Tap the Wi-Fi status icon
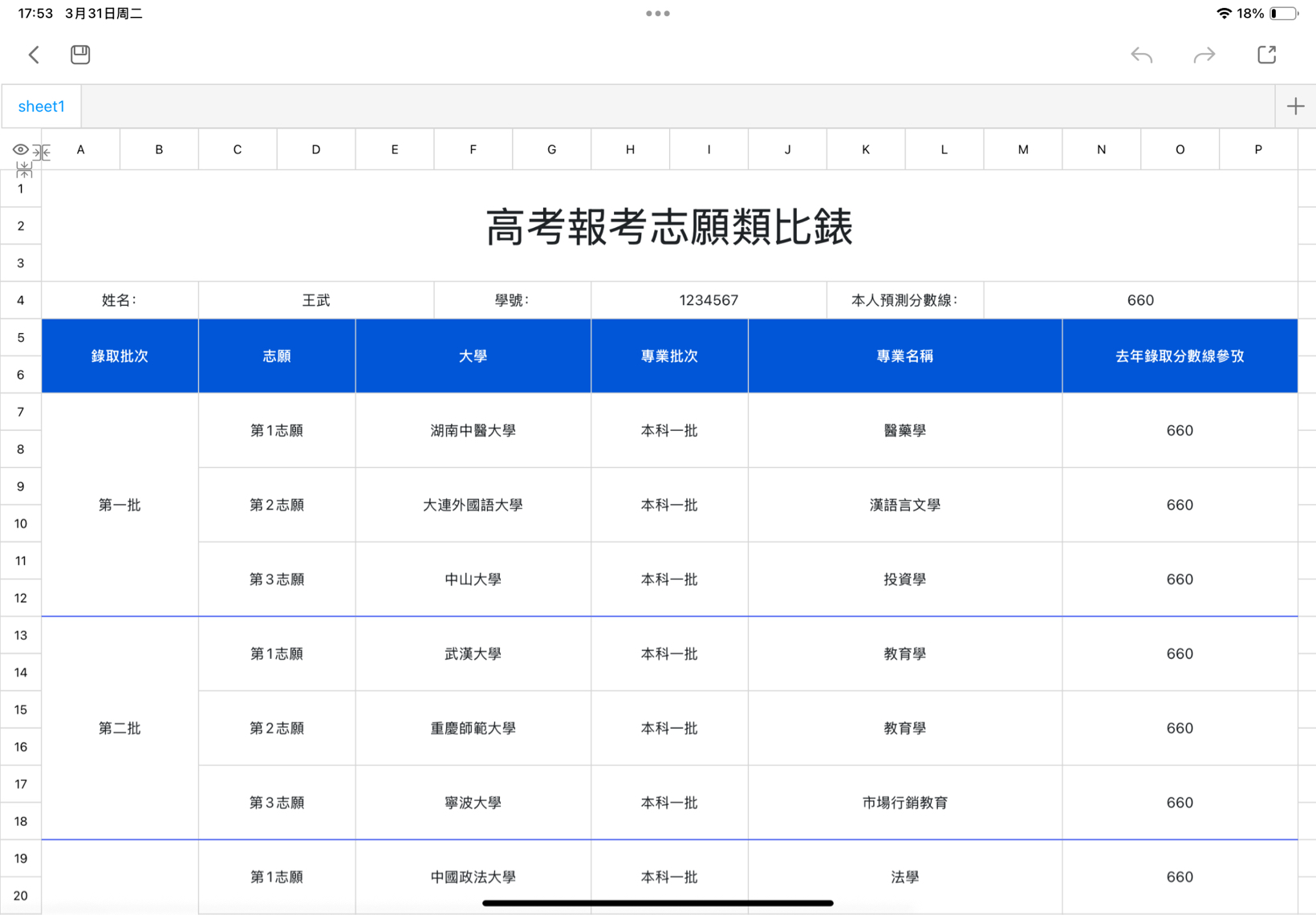This screenshot has width=1316, height=915. pyautogui.click(x=1224, y=14)
